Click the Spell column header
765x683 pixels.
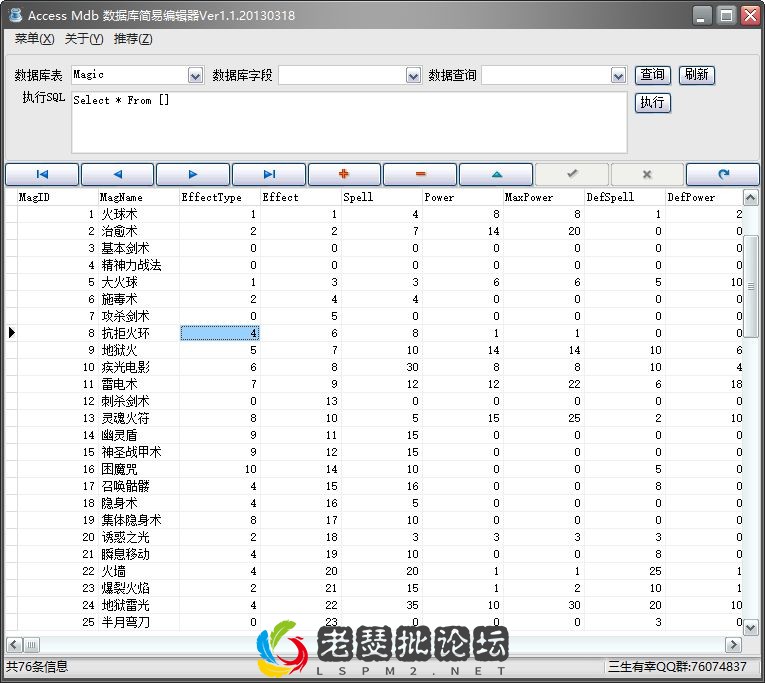coord(382,198)
